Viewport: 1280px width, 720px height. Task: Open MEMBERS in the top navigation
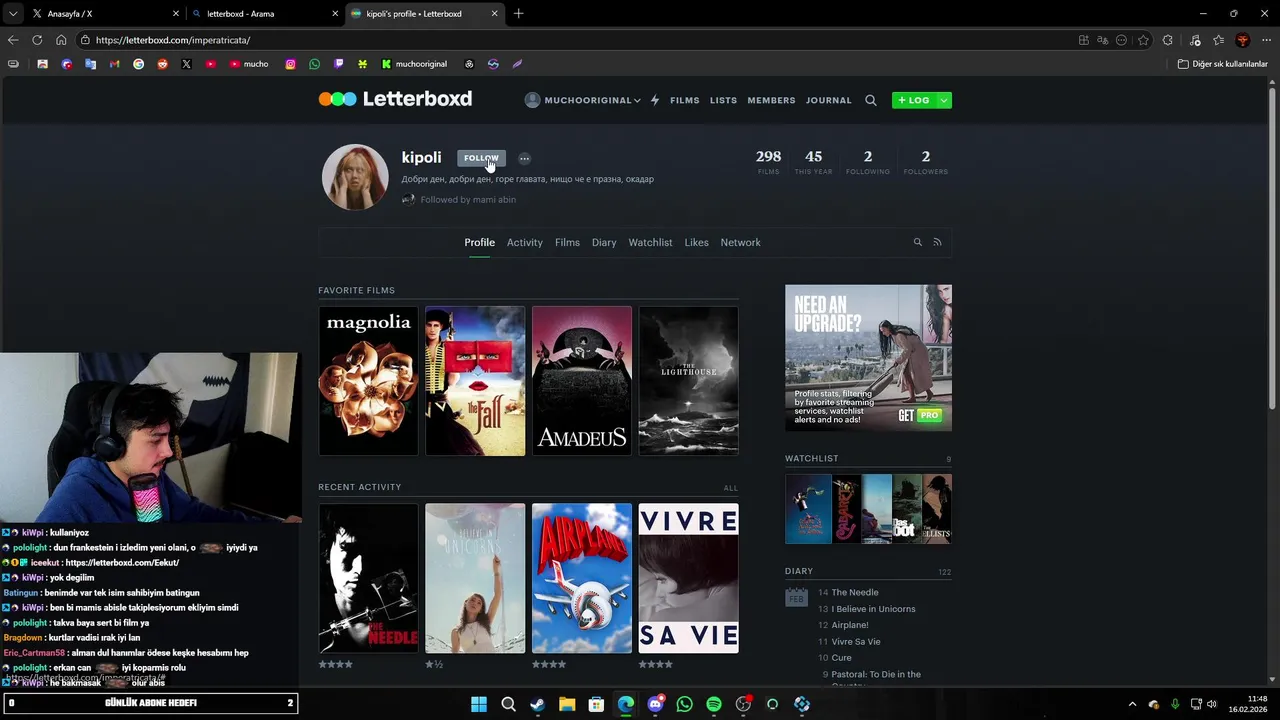point(771,100)
